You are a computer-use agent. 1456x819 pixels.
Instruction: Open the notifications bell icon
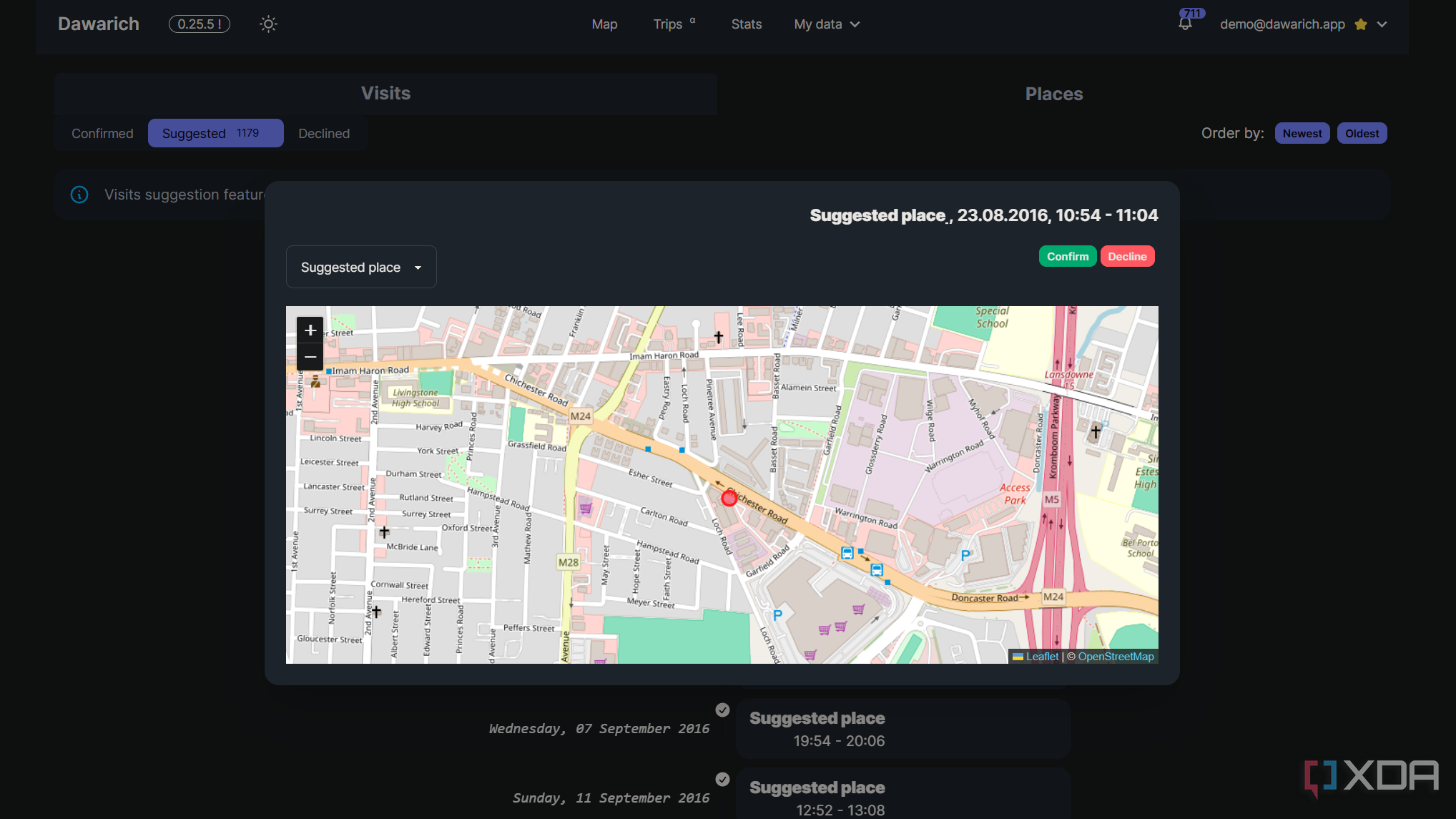point(1185,24)
